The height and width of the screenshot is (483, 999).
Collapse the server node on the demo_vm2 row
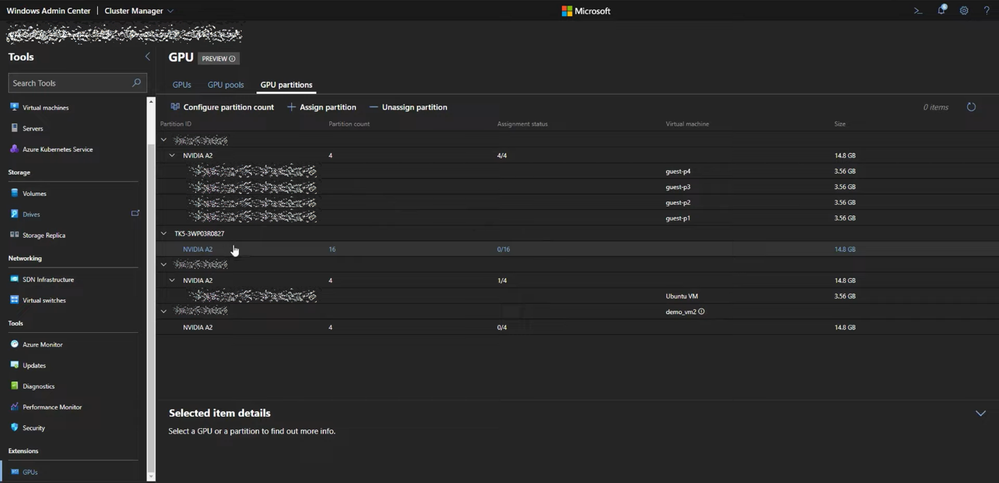click(164, 312)
